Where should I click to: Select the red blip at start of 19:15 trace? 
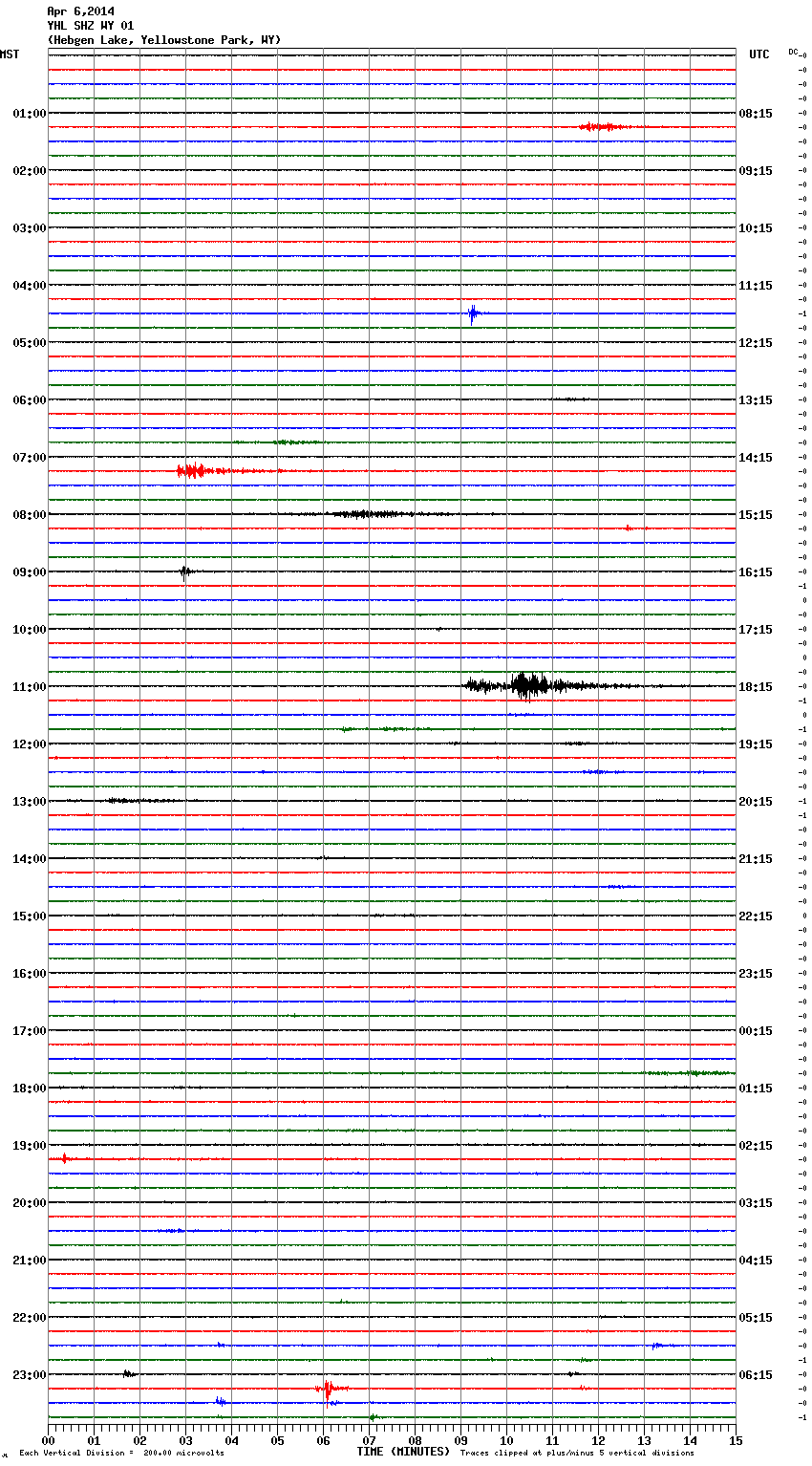click(x=65, y=1158)
